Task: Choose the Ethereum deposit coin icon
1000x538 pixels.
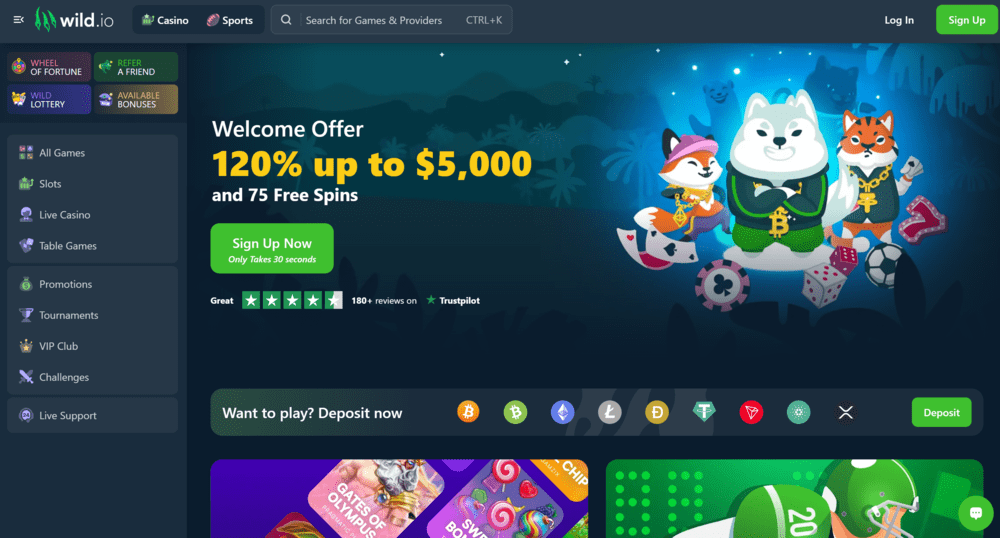Action: coord(562,412)
